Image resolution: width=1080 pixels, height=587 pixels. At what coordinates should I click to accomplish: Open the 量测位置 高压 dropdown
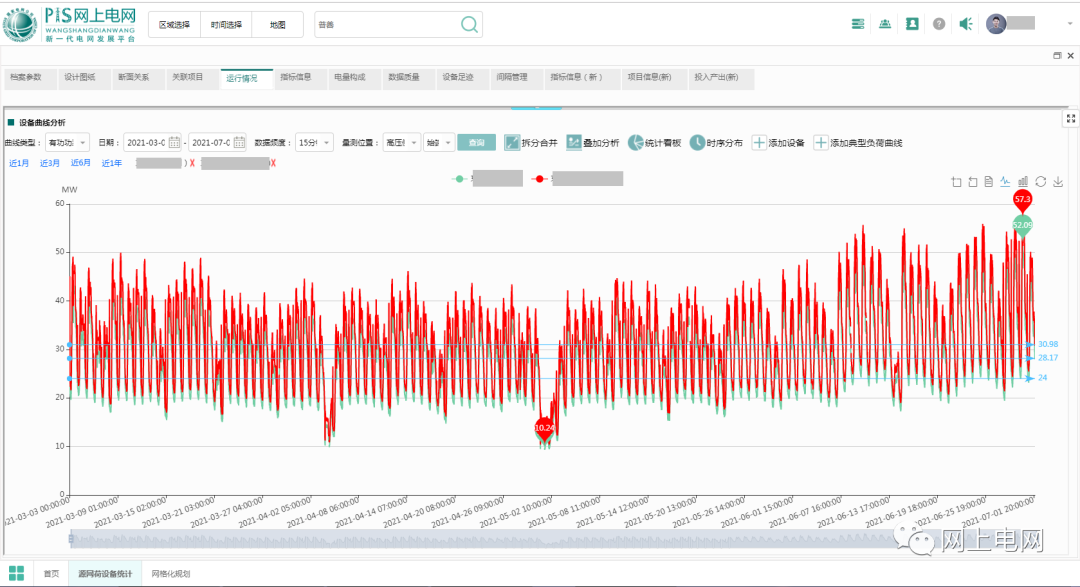[402, 143]
